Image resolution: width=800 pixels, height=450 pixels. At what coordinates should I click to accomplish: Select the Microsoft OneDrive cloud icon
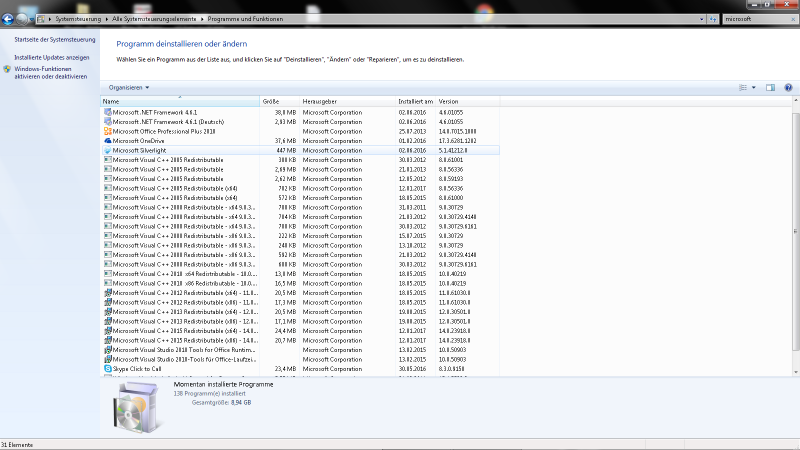pyautogui.click(x=108, y=141)
